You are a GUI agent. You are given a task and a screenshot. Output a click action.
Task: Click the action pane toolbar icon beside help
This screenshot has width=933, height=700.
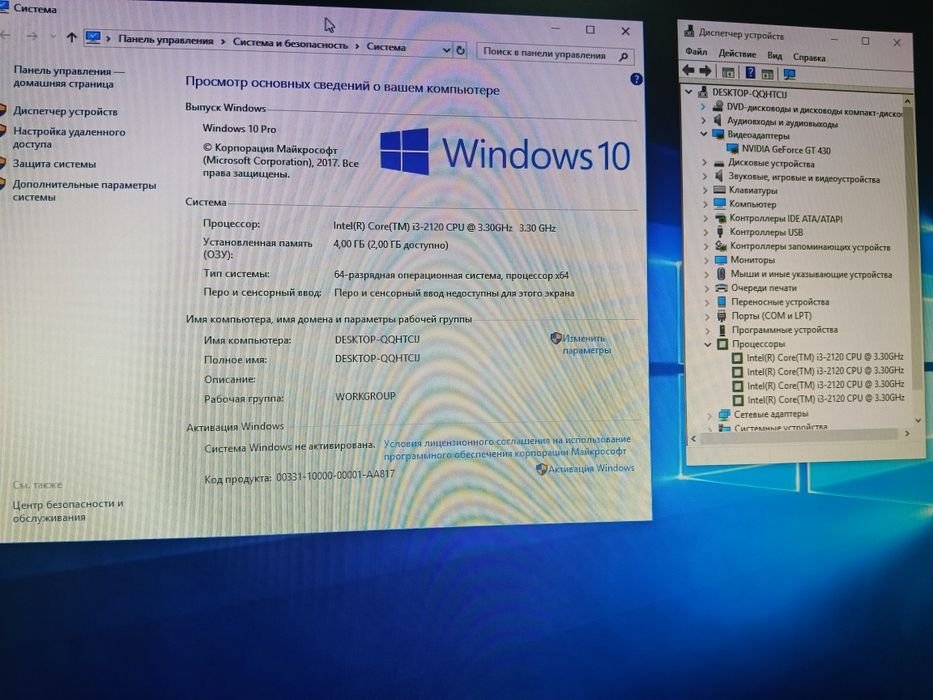click(767, 74)
